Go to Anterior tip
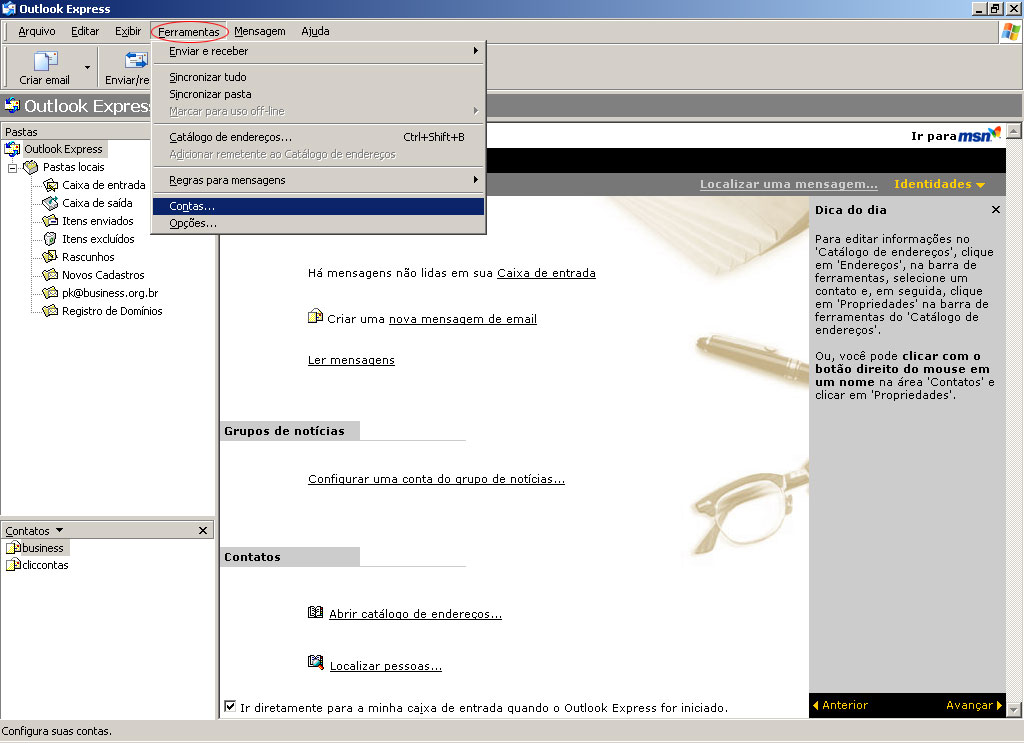Viewport: 1024px width, 743px height. click(x=840, y=705)
